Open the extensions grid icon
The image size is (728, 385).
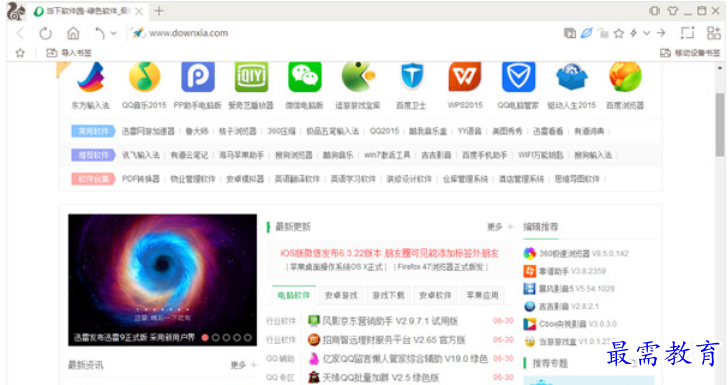(713, 33)
